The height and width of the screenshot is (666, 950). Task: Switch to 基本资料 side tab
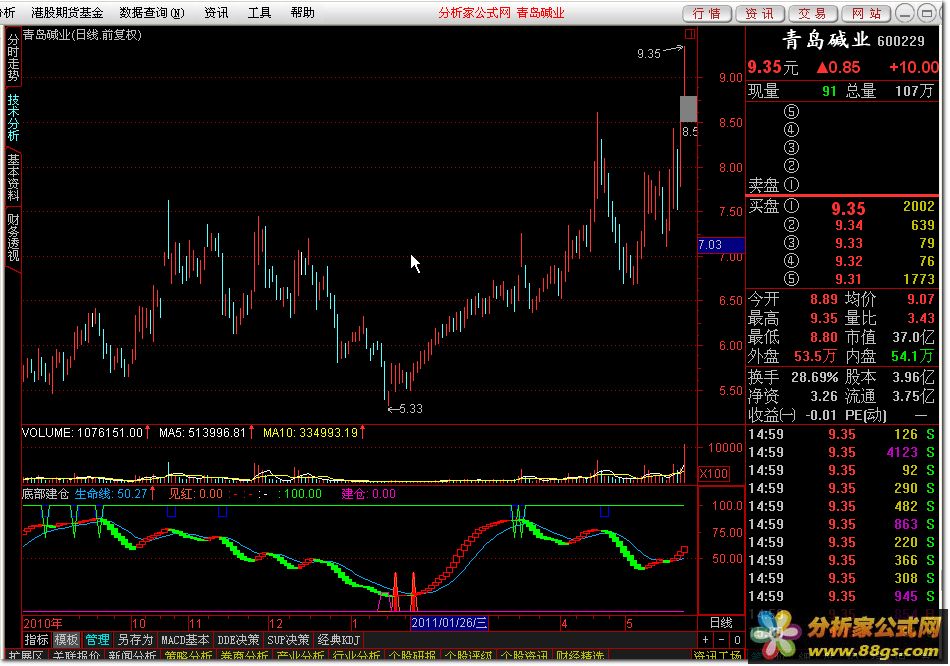13,177
